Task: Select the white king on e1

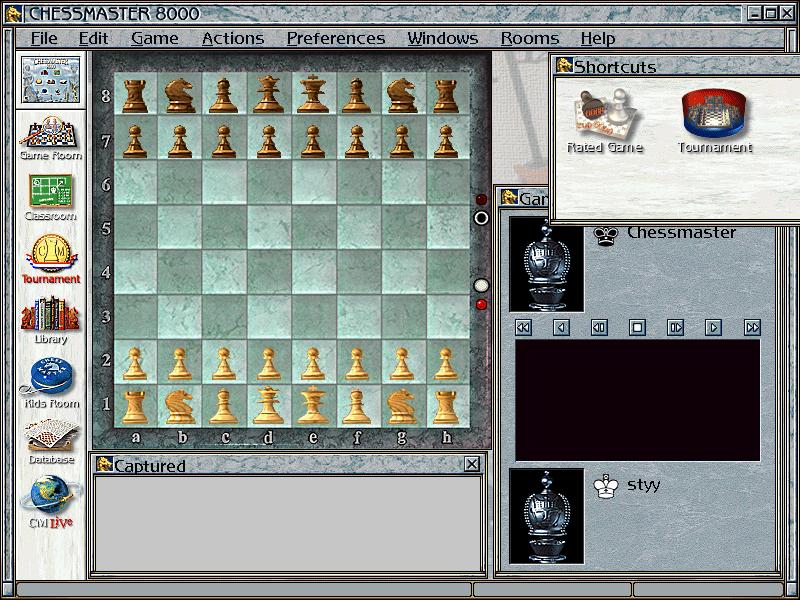Action: point(313,407)
